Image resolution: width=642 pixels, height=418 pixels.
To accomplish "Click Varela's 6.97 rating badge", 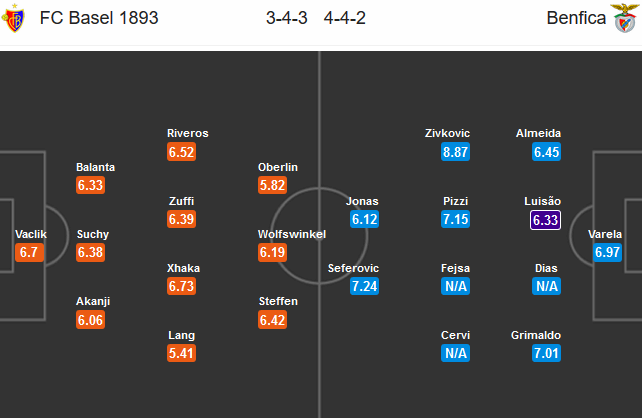I will click(x=608, y=252).
